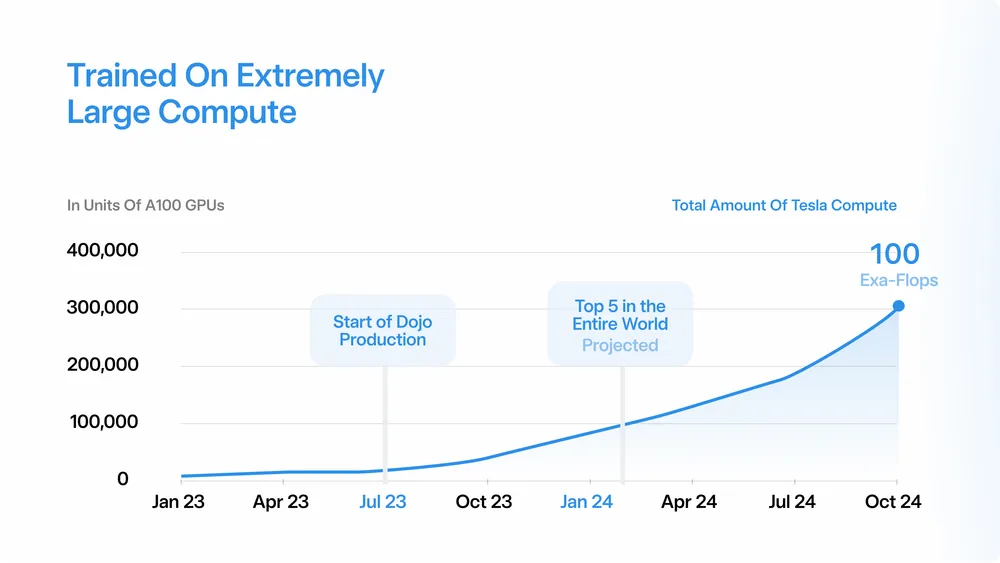Select the Jan 24 x-axis label

586,502
